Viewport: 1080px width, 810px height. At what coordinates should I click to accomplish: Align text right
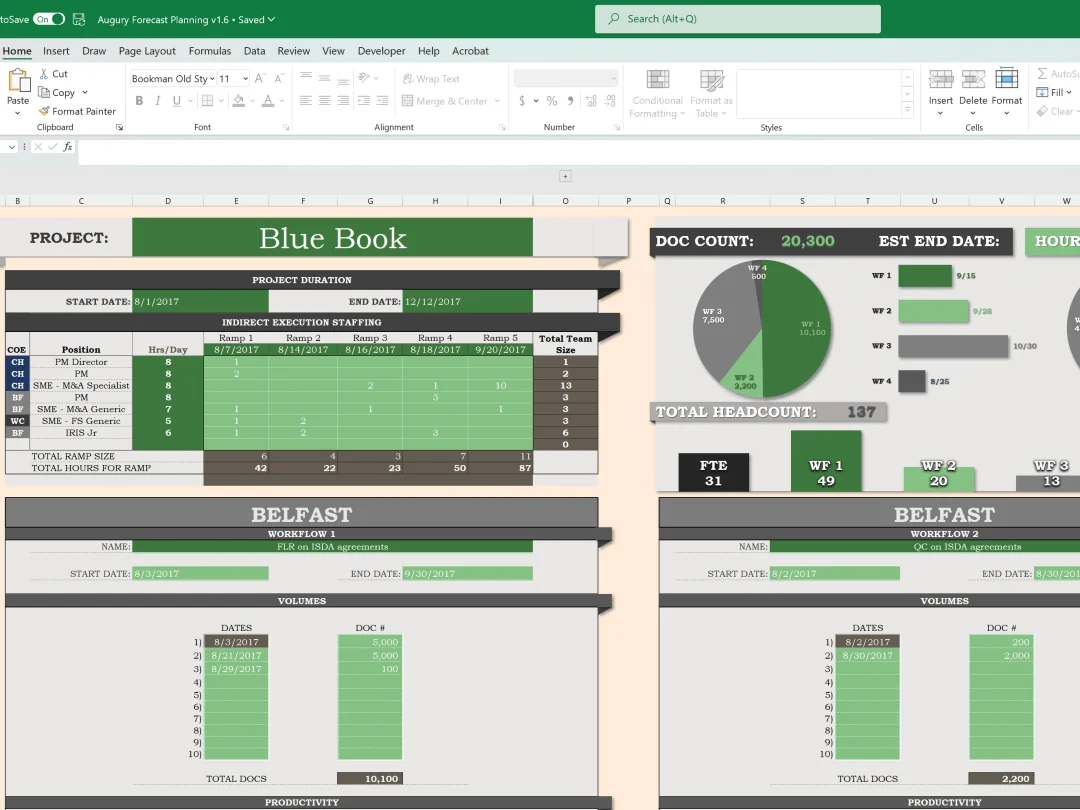343,101
